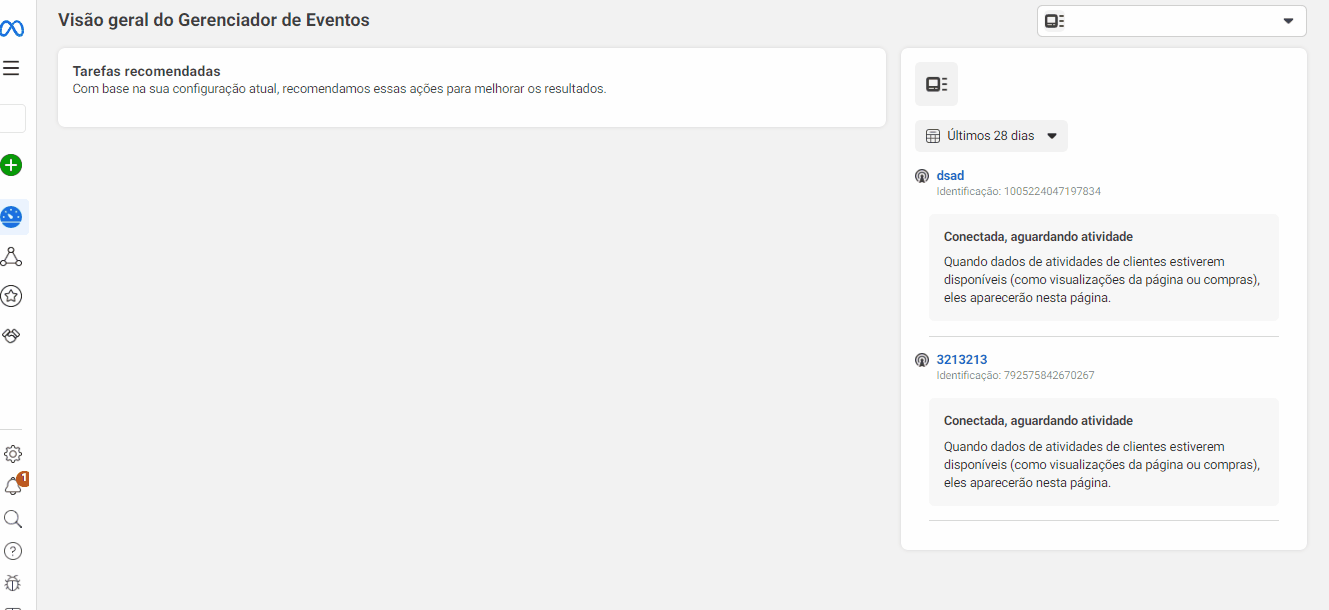Screen dimensions: 1329x610
Task: Open the help question mark icon
Action: (x=12, y=550)
